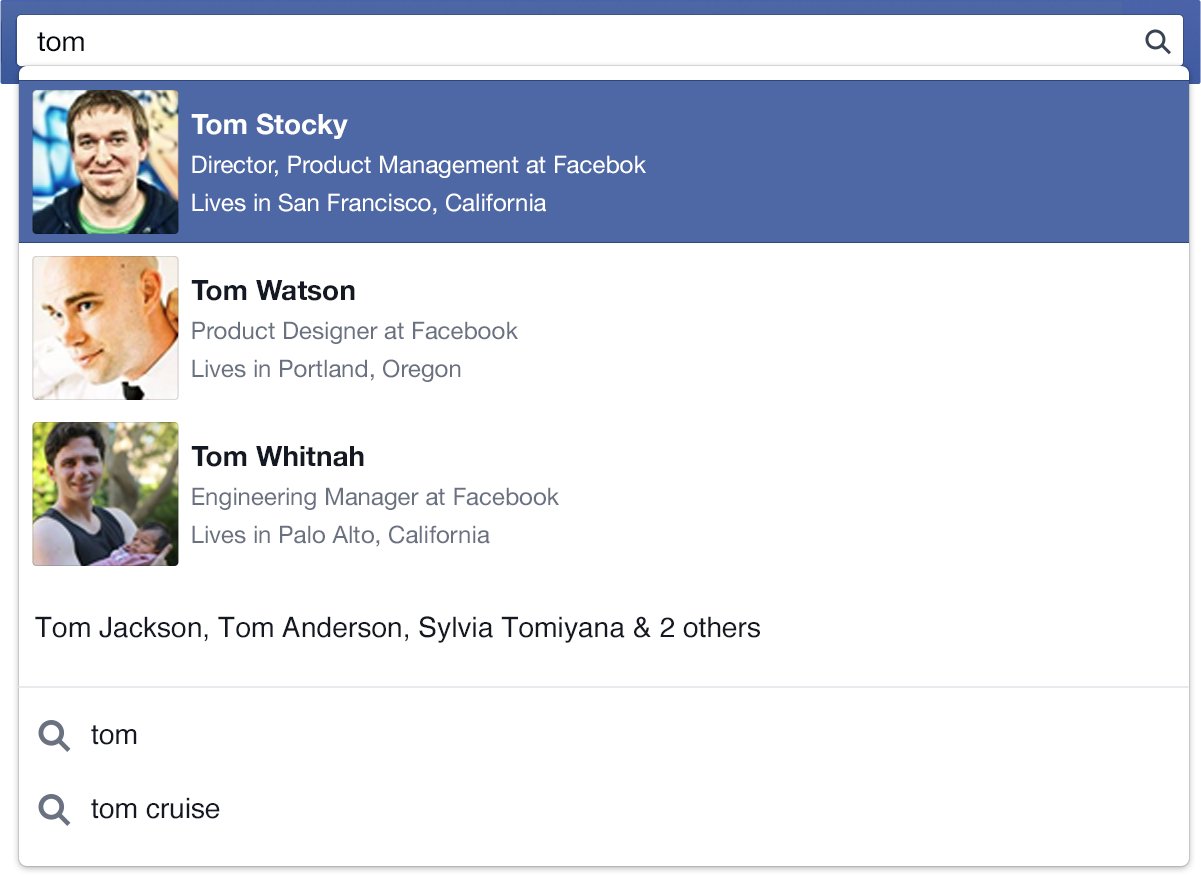Search for the 'tom' suggestion
The image size is (1201, 875).
114,735
